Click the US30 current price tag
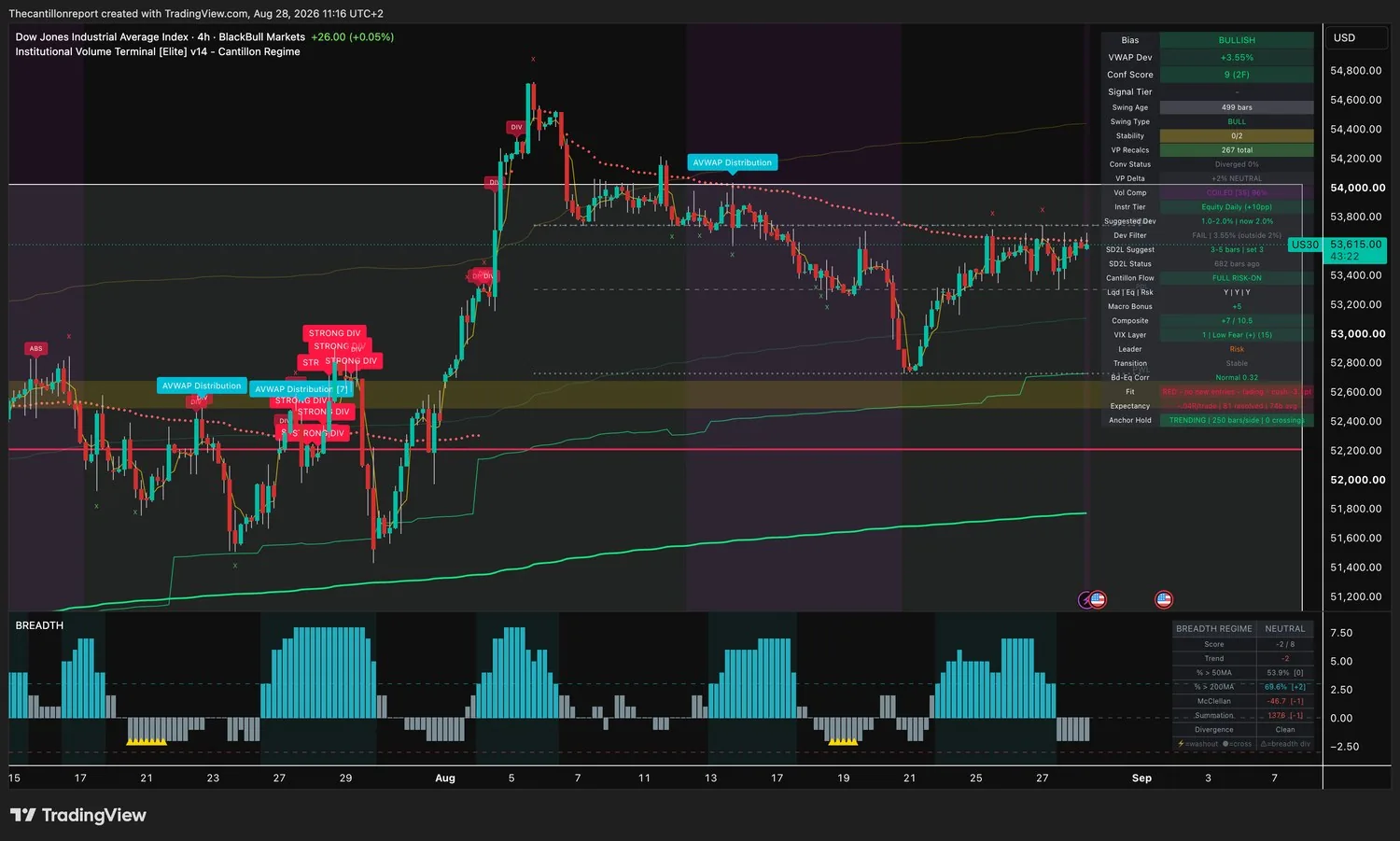The image size is (1400, 841). coord(1305,245)
